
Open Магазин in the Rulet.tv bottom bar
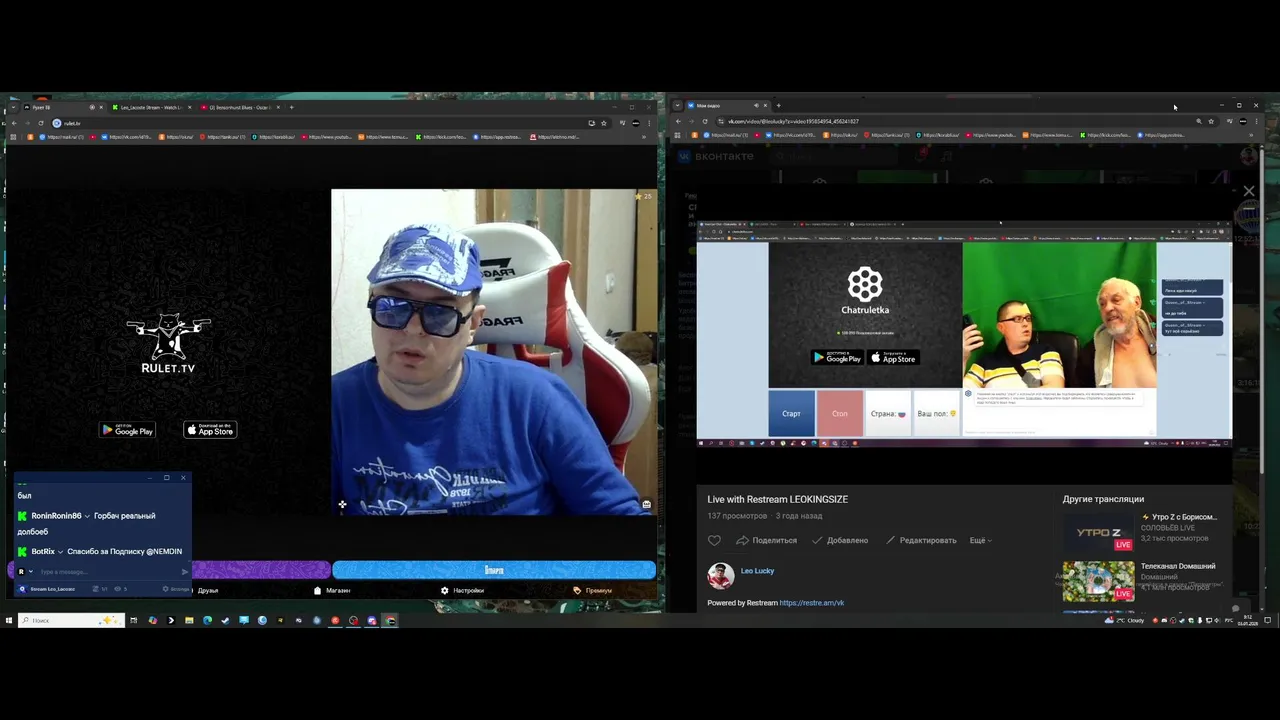[333, 590]
